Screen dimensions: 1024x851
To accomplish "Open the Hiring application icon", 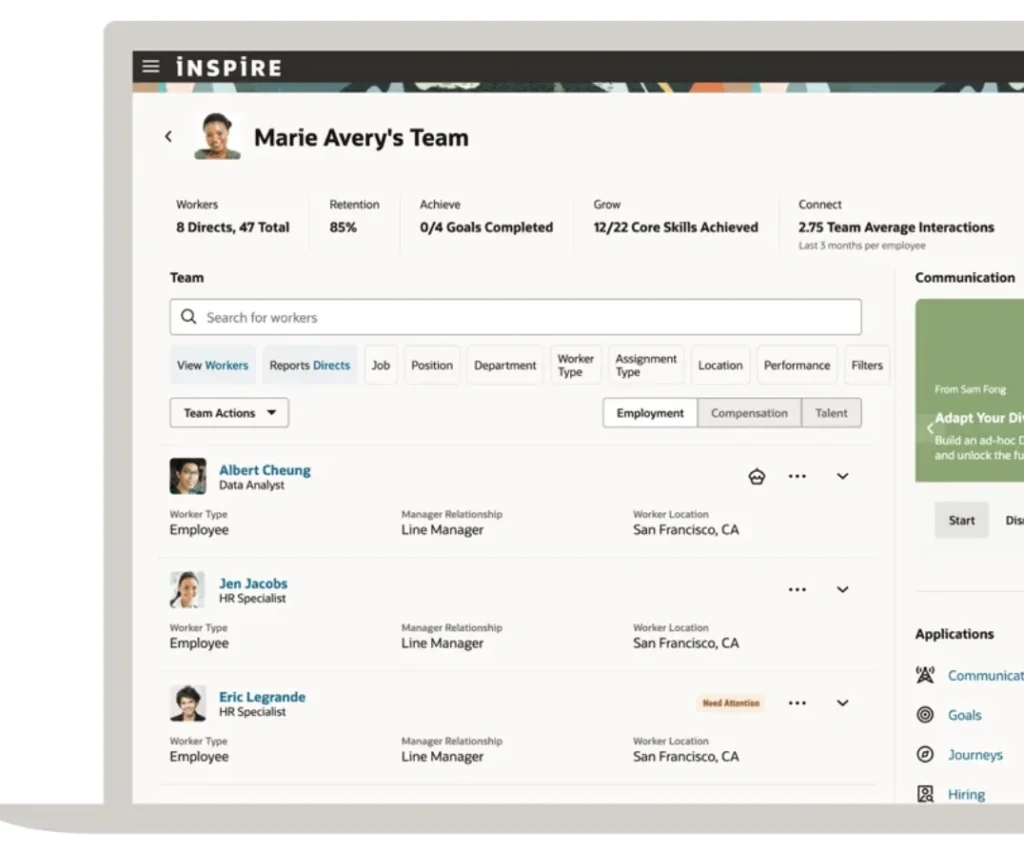I will pos(924,793).
